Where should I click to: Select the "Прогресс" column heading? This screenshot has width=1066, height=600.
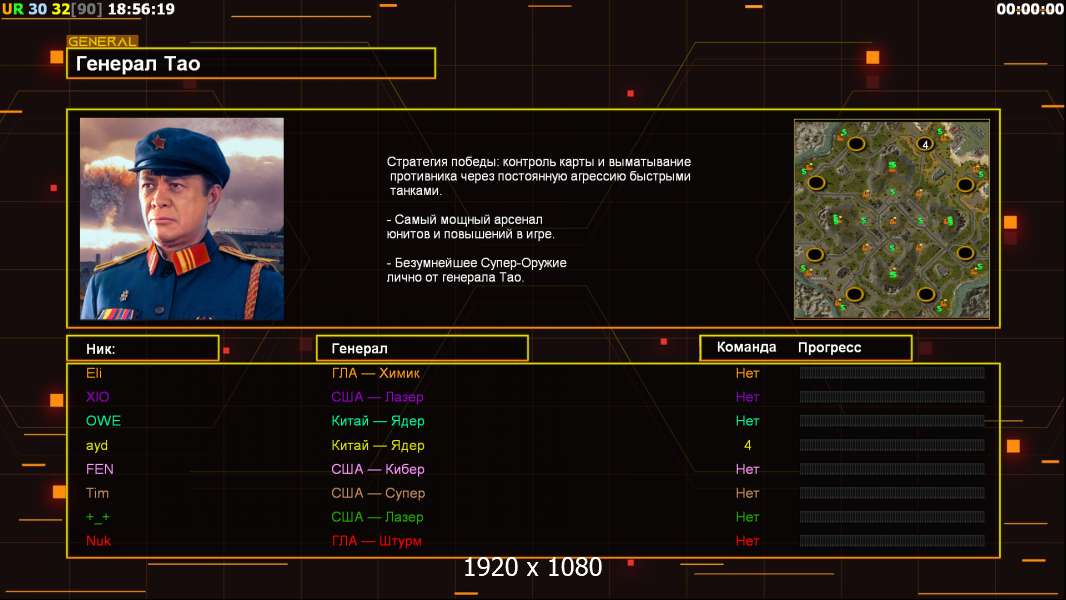click(829, 348)
